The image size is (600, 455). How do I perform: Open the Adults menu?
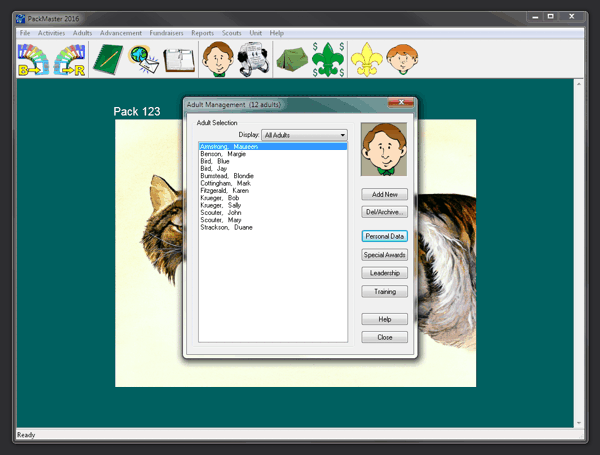click(82, 33)
